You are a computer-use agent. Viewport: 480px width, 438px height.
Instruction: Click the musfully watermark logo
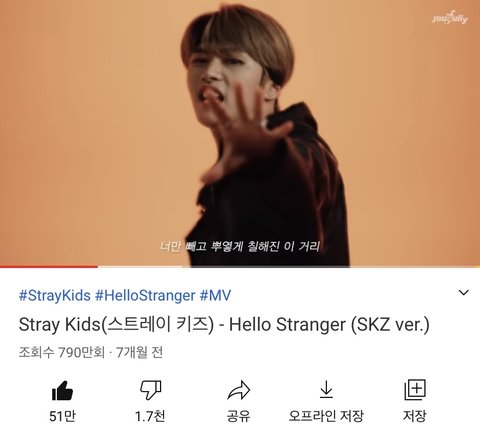[x=450, y=17]
